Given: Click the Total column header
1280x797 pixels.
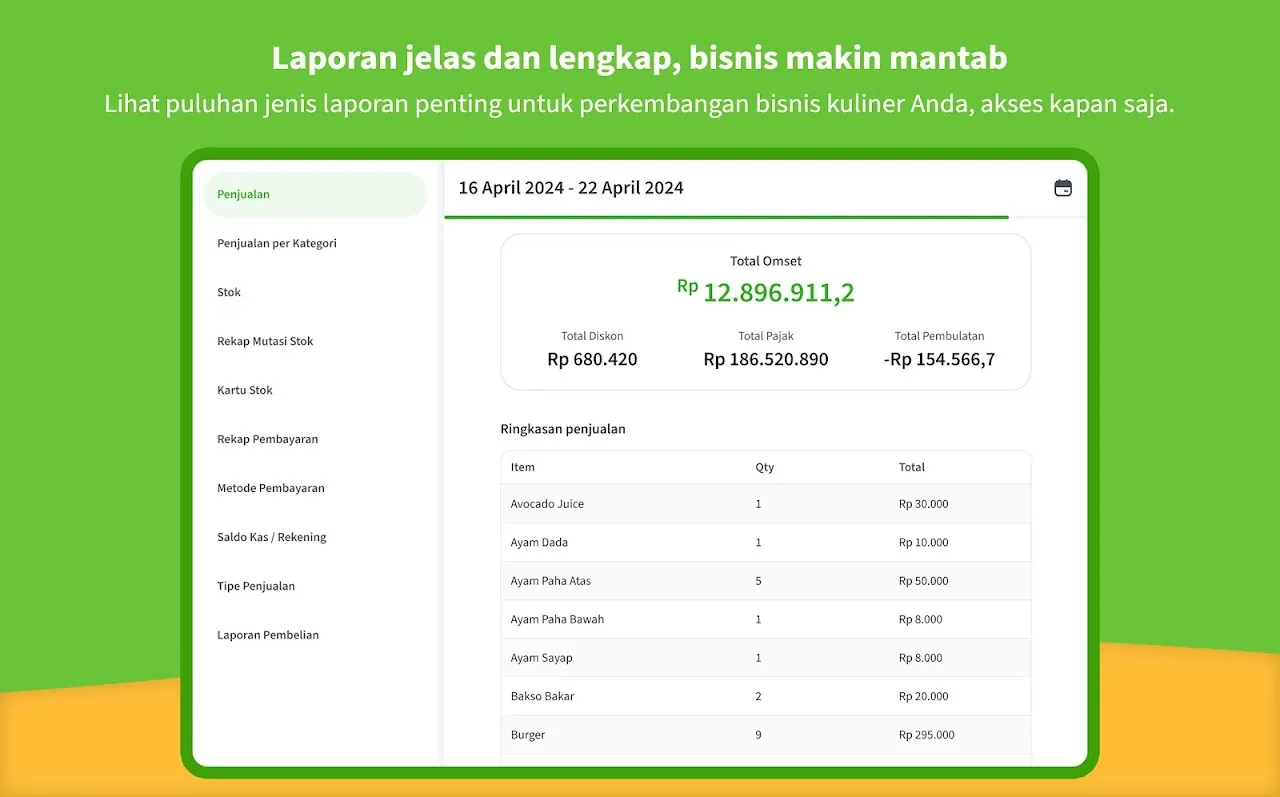Looking at the screenshot, I should coord(912,467).
